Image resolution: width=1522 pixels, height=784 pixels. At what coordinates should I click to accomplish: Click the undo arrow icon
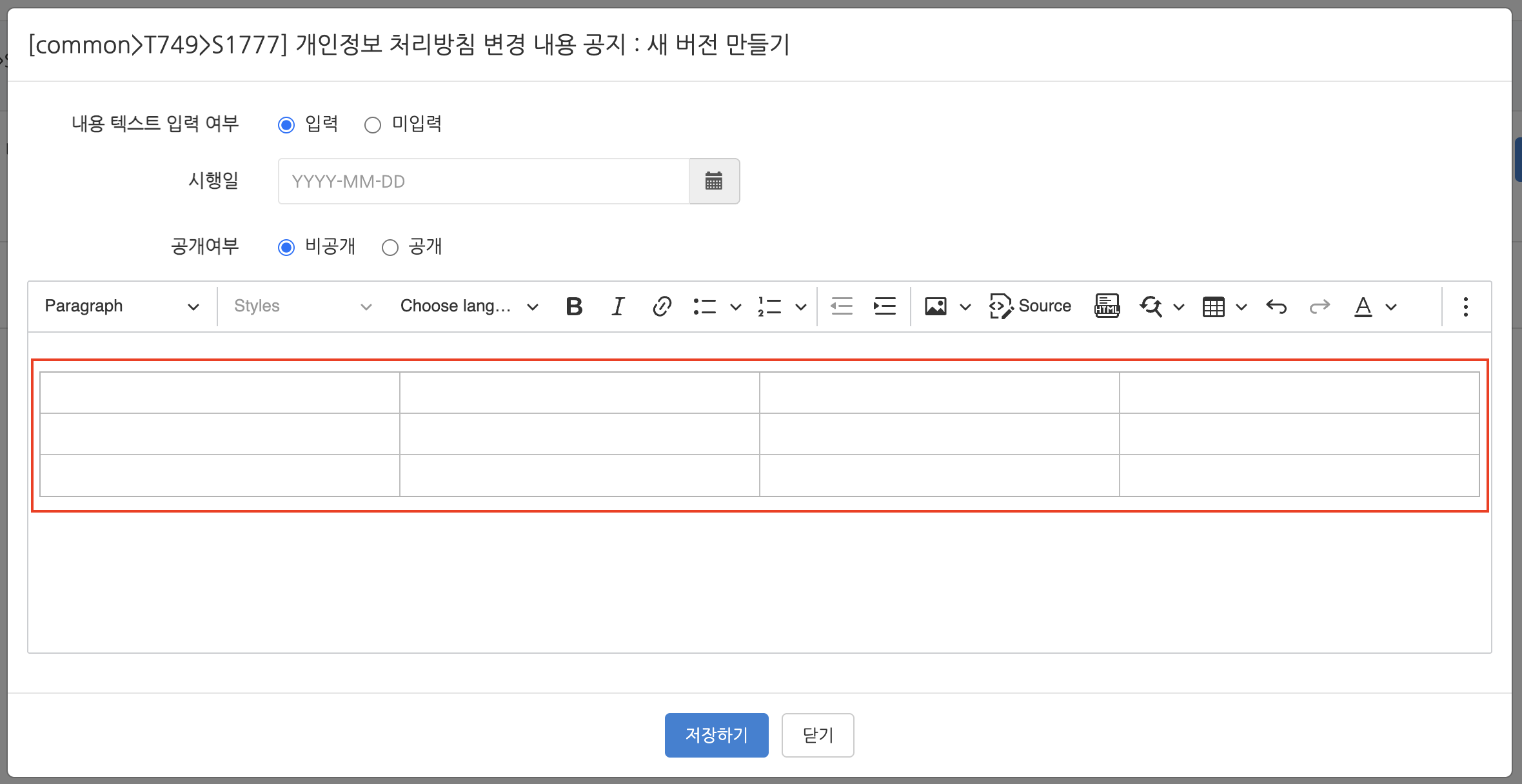(x=1276, y=306)
